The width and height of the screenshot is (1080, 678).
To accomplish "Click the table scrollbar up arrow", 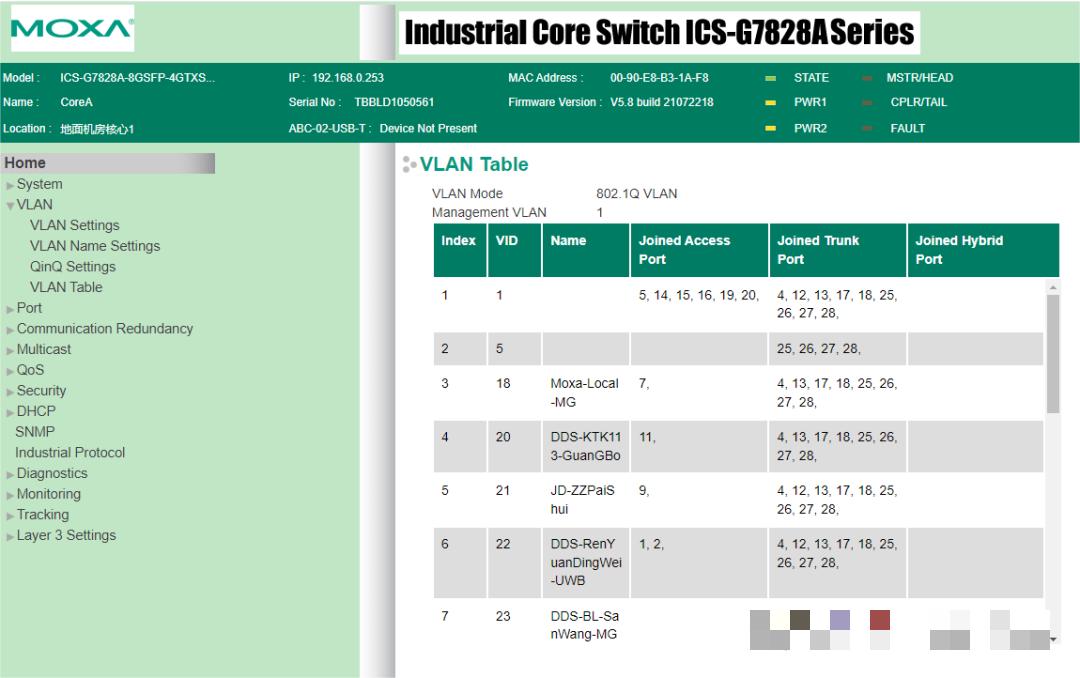I will click(x=1052, y=287).
